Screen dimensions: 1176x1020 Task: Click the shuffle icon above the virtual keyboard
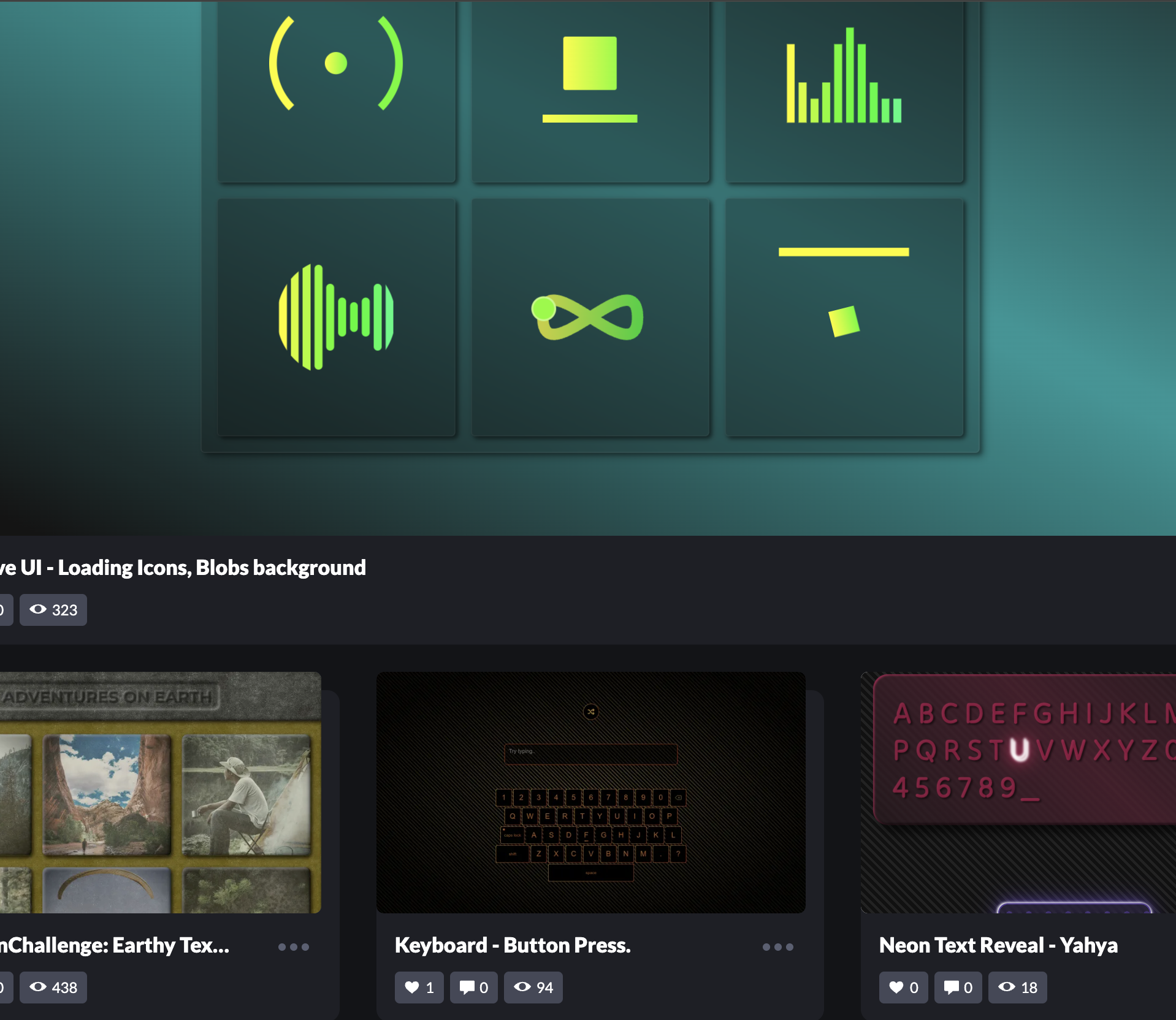(590, 712)
